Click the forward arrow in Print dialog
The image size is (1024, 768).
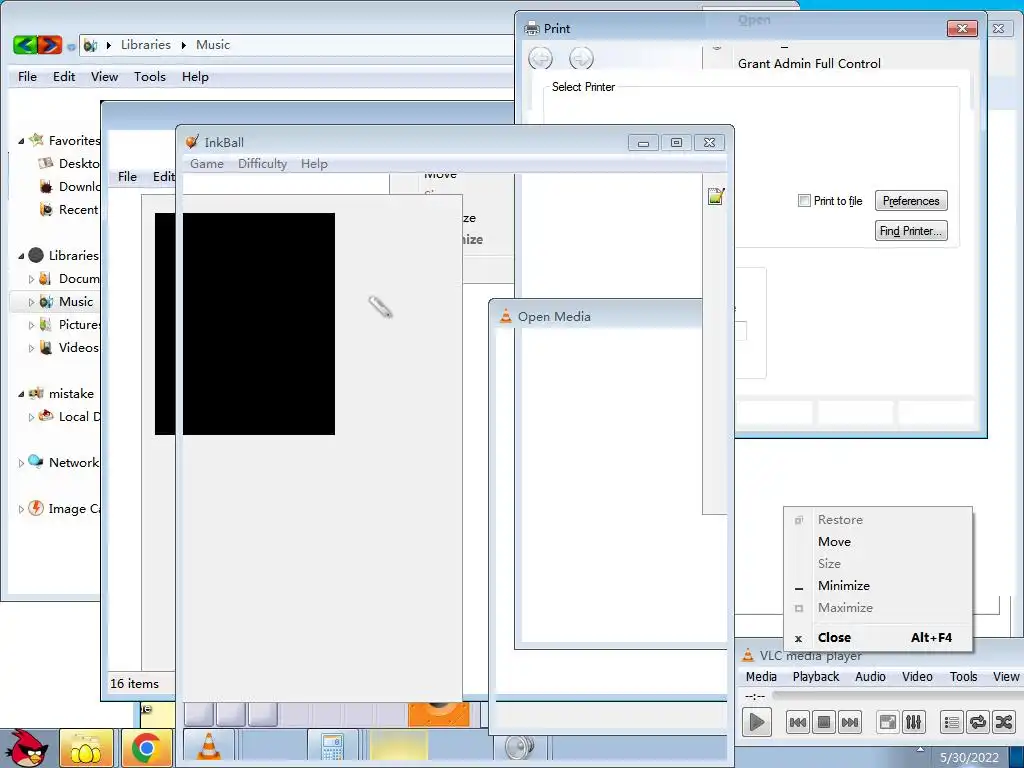coord(581,58)
